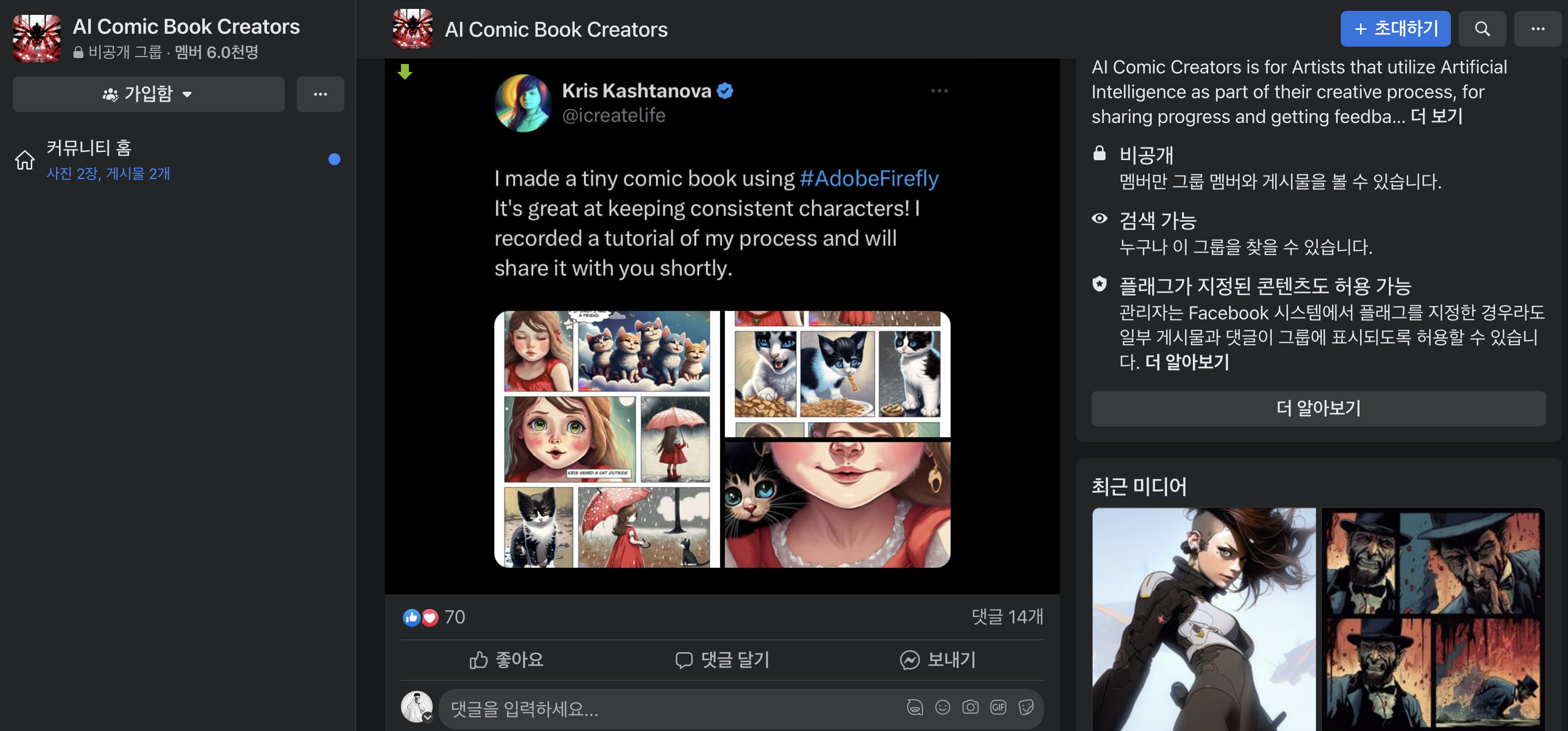Screen dimensions: 1568x731
Task: Open the left comic page image in post
Action: tap(607, 439)
